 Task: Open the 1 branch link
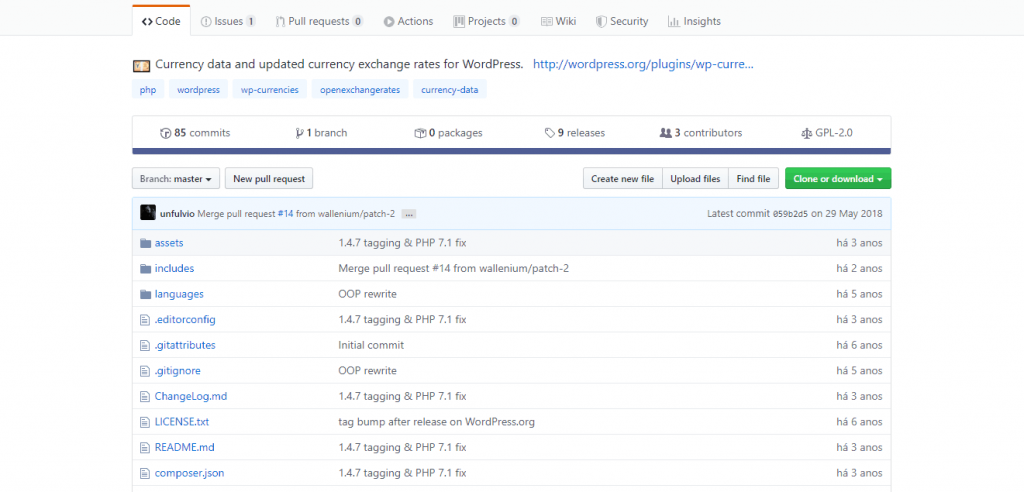(321, 133)
